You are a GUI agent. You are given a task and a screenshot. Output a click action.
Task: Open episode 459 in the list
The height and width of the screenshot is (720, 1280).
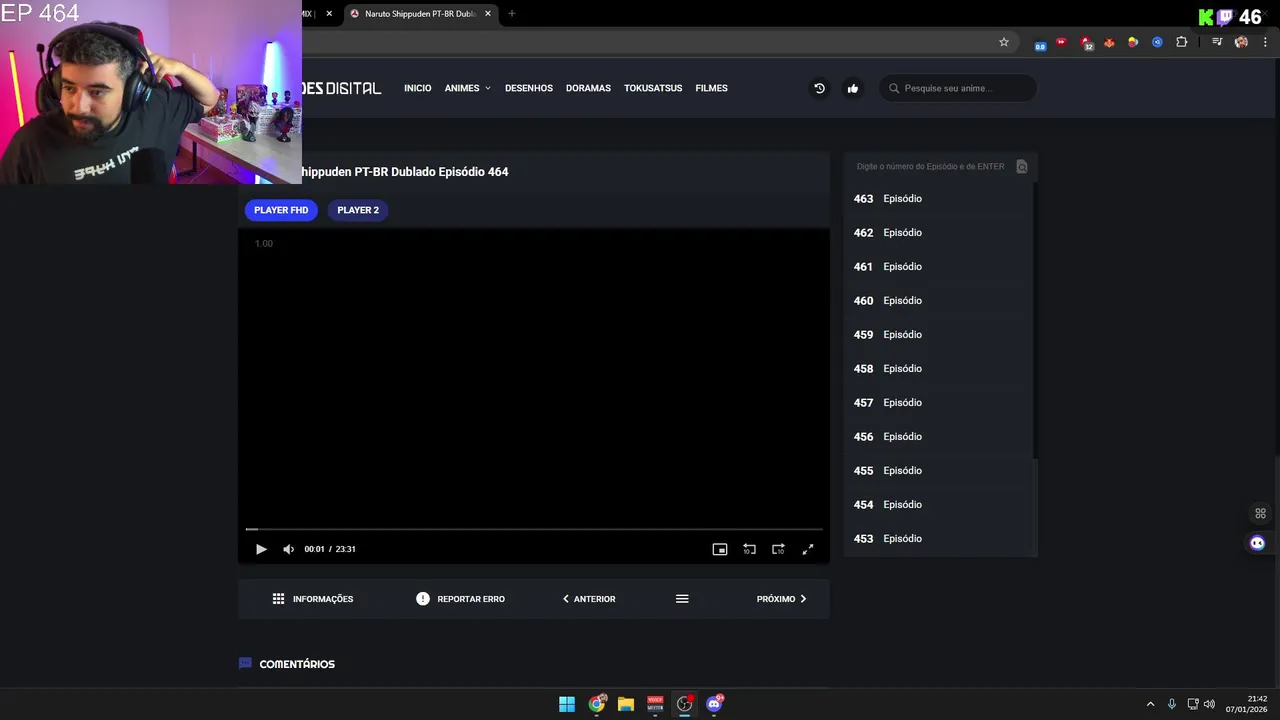point(937,335)
